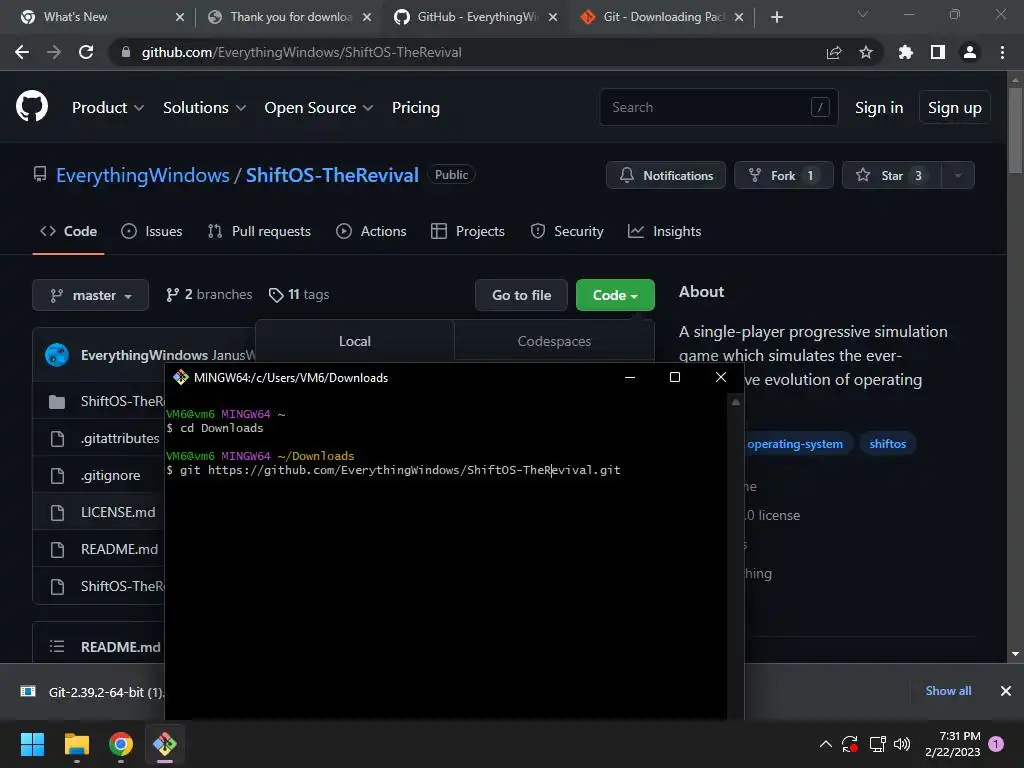Open the share page icon in address bar

click(x=834, y=52)
